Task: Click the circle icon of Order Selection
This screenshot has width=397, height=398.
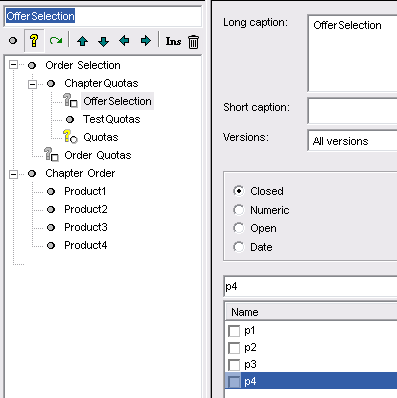Action: pos(32,66)
